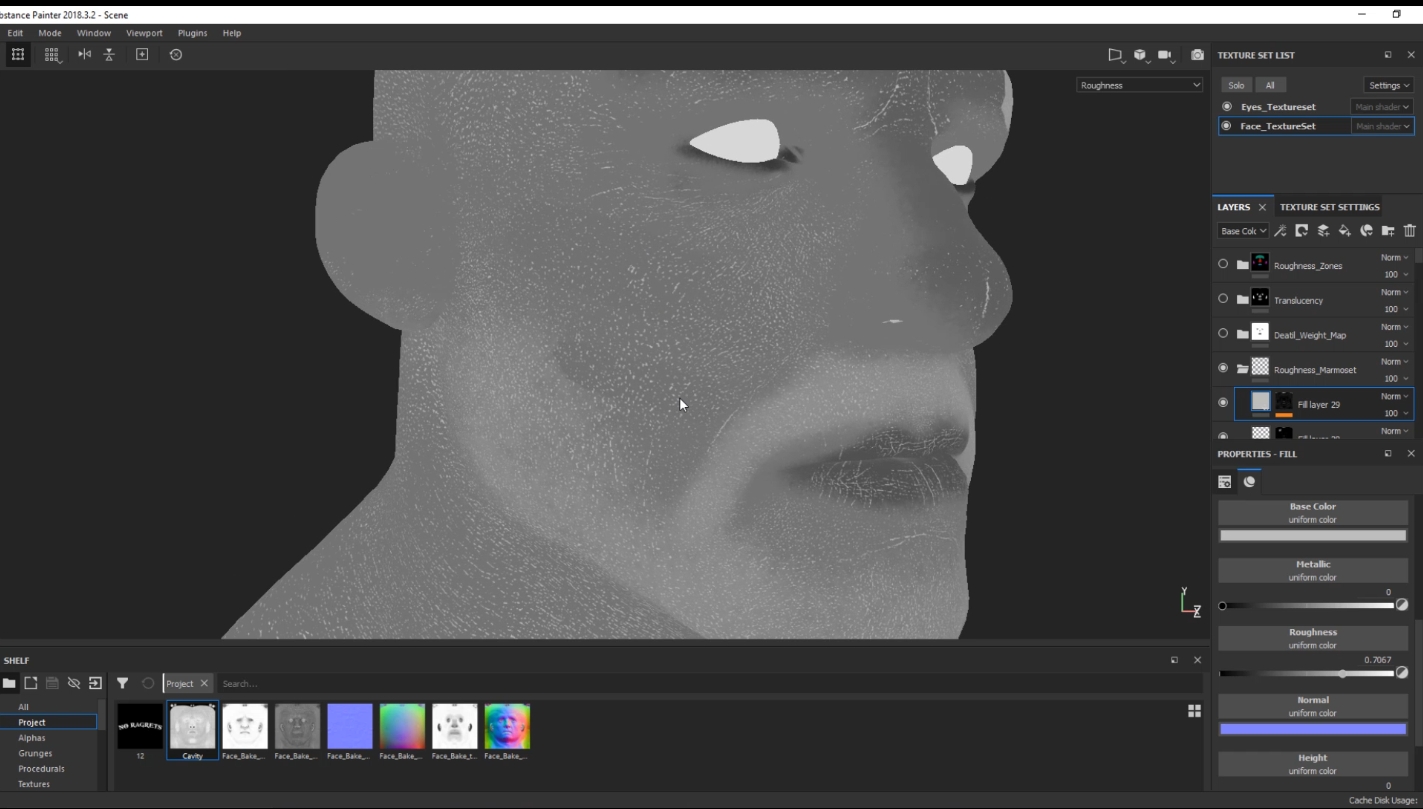
Task: Open the shelf folder icon
Action: (9, 683)
